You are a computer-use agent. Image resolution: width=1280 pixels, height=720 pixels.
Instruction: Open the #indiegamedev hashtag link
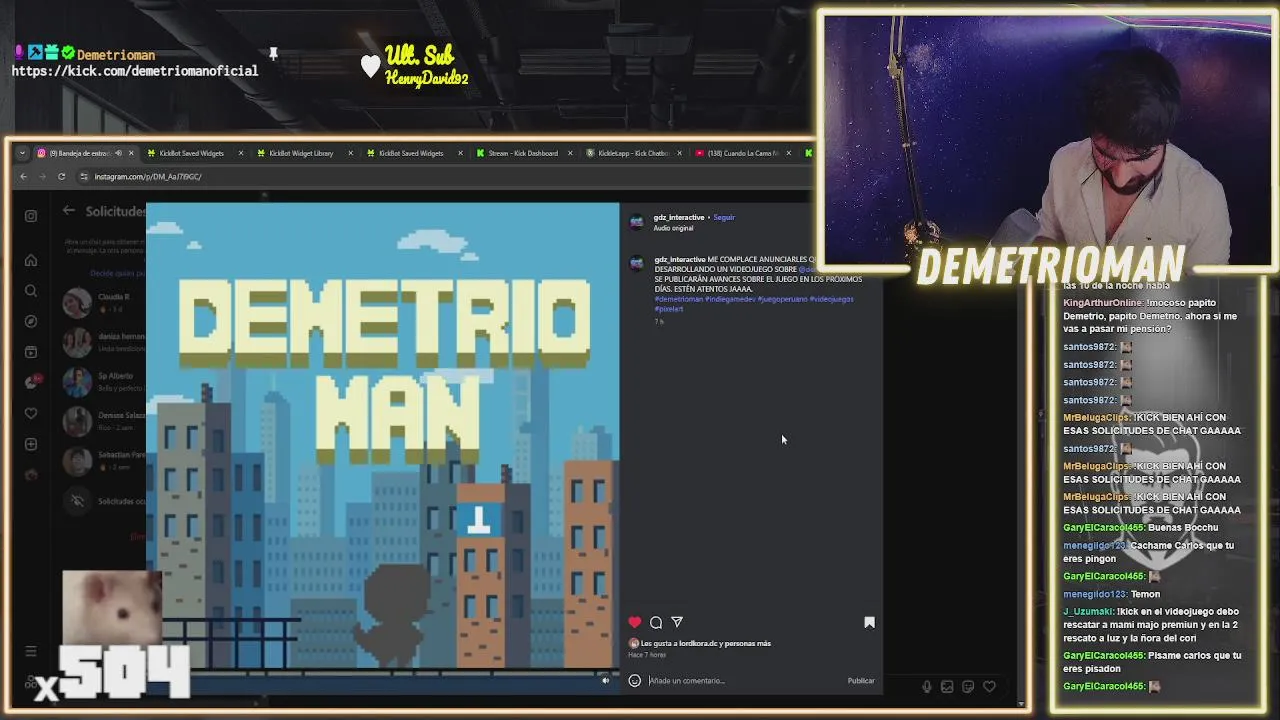(731, 299)
